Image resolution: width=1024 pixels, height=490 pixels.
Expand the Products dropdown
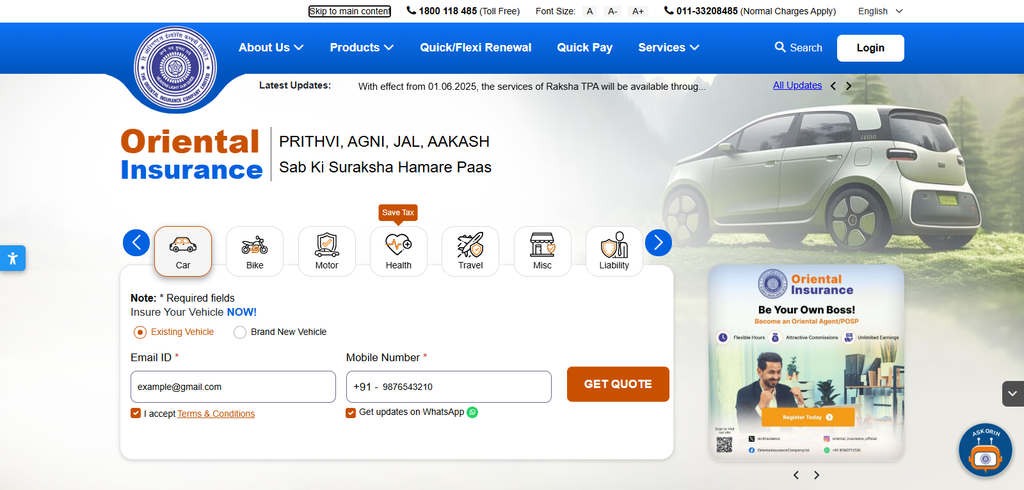[362, 47]
